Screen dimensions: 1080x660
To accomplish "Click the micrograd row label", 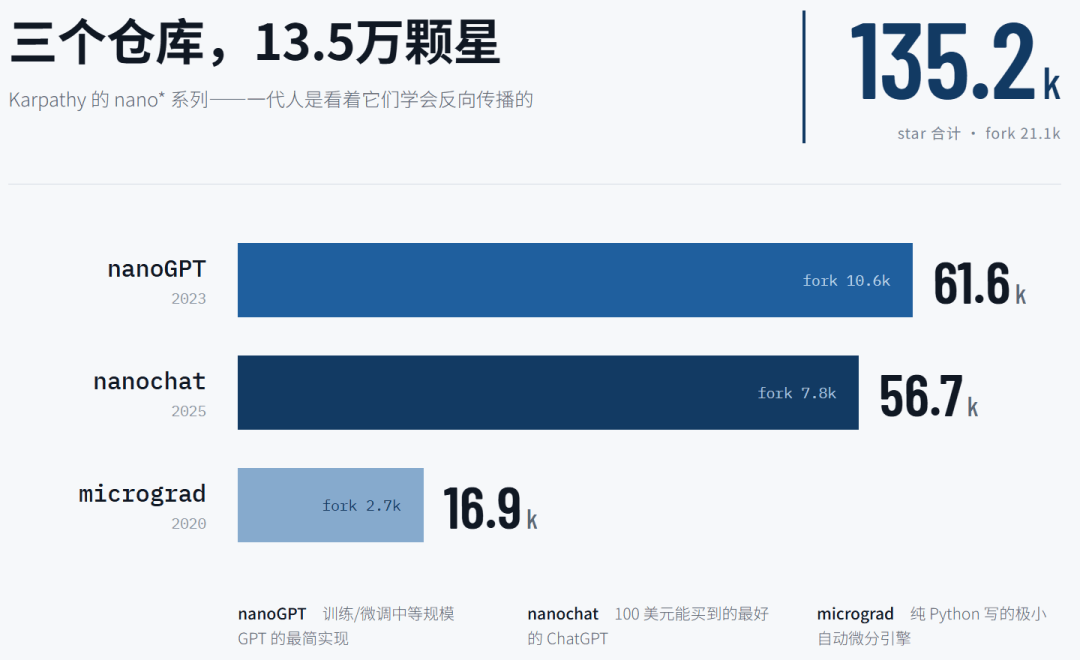I will coord(142,494).
